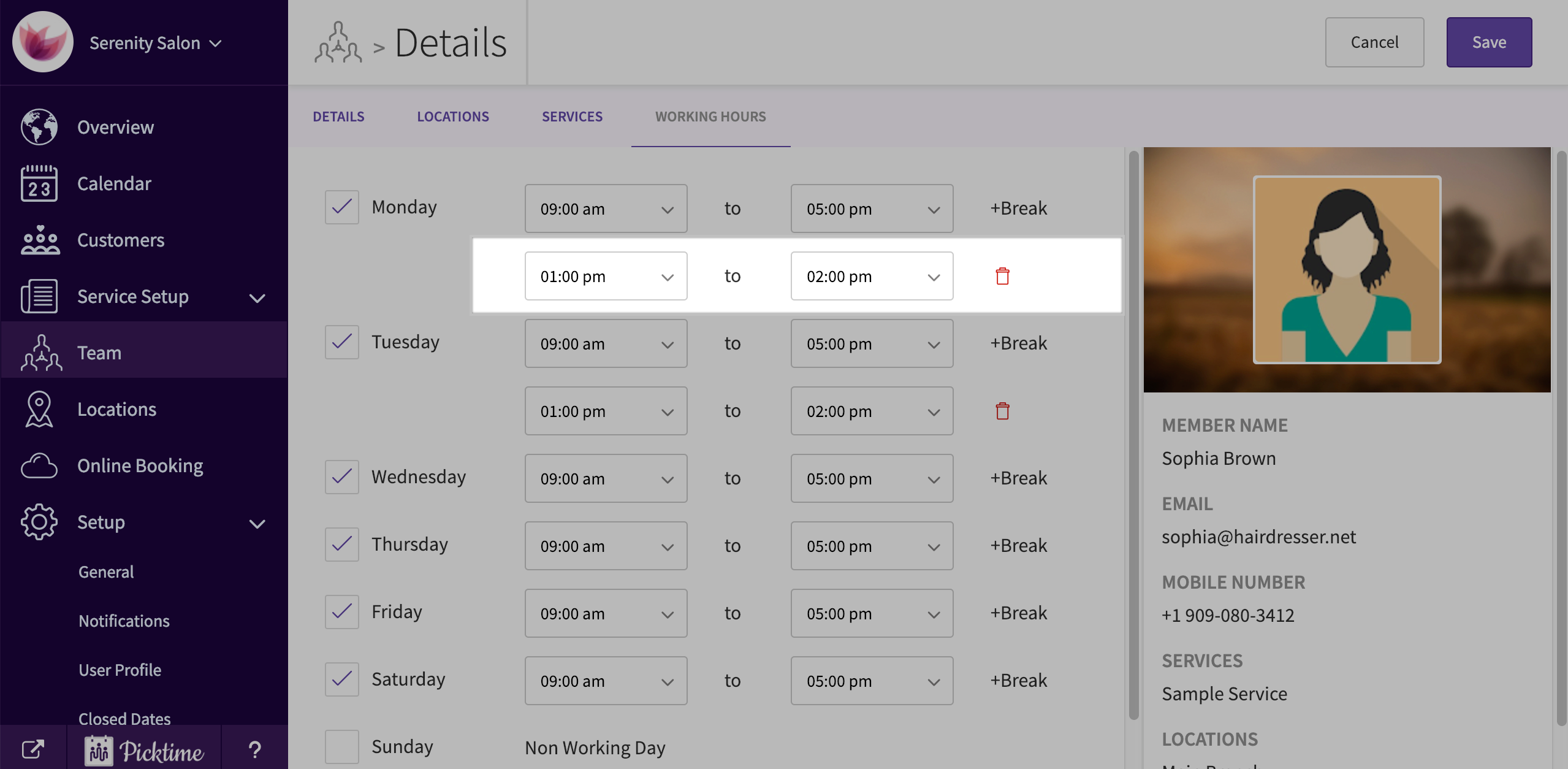1568x769 pixels.
Task: Delete Monday's break using the trash icon
Action: click(1002, 276)
